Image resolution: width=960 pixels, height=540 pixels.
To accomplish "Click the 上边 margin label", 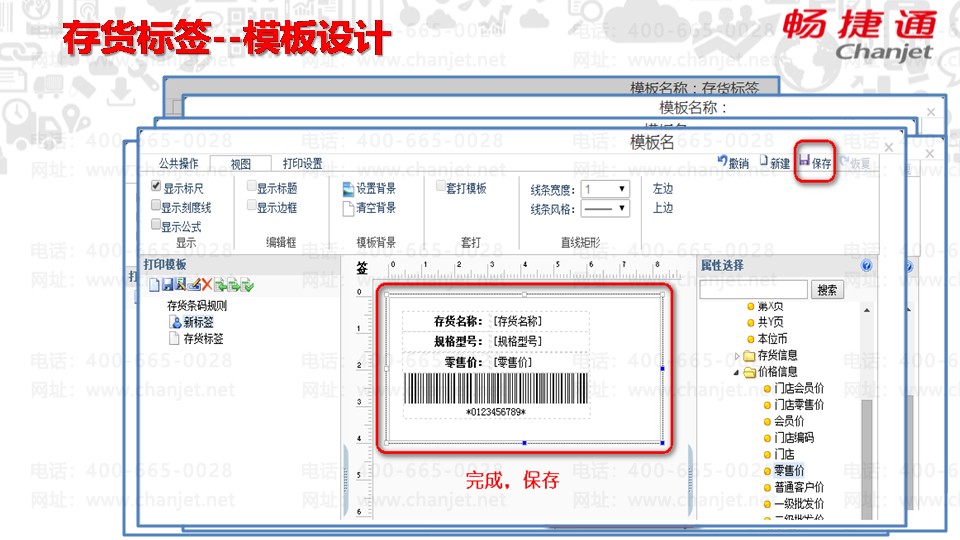I will click(662, 208).
